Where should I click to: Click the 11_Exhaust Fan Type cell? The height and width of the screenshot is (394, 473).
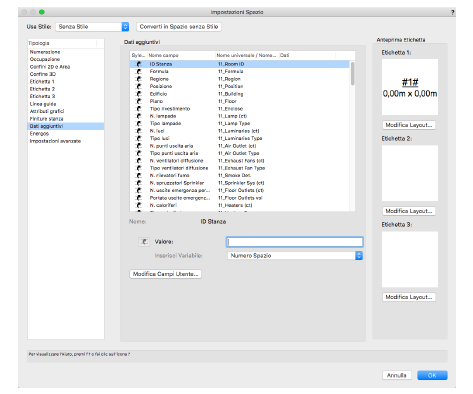coord(241,168)
